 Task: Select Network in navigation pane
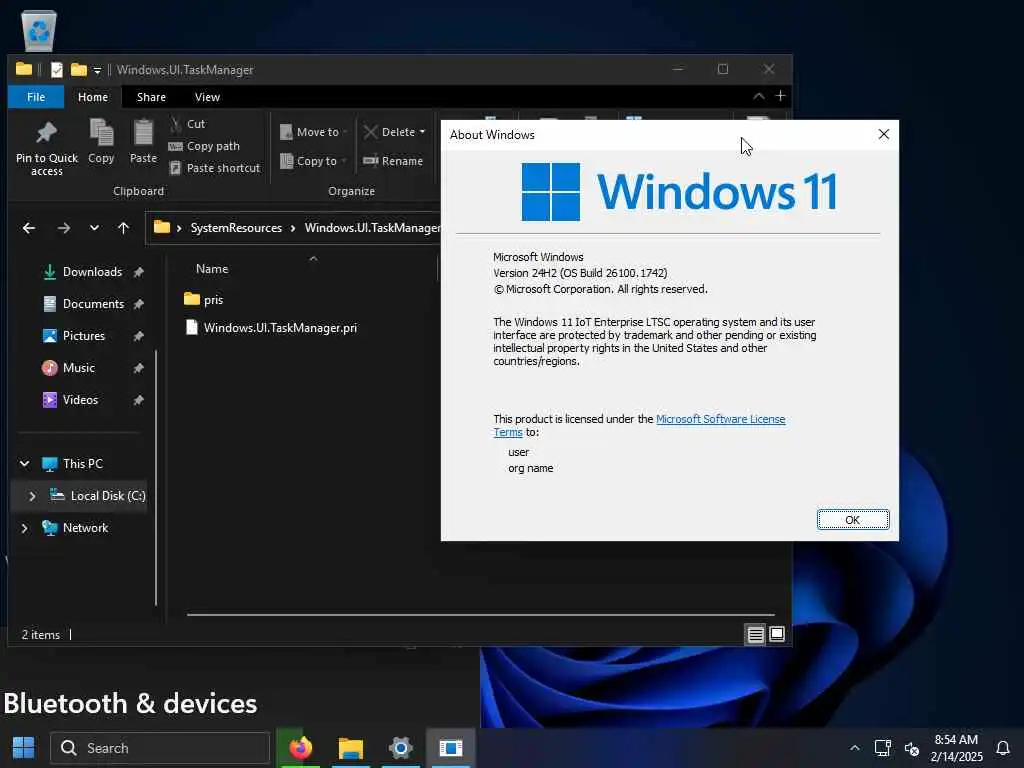[85, 528]
